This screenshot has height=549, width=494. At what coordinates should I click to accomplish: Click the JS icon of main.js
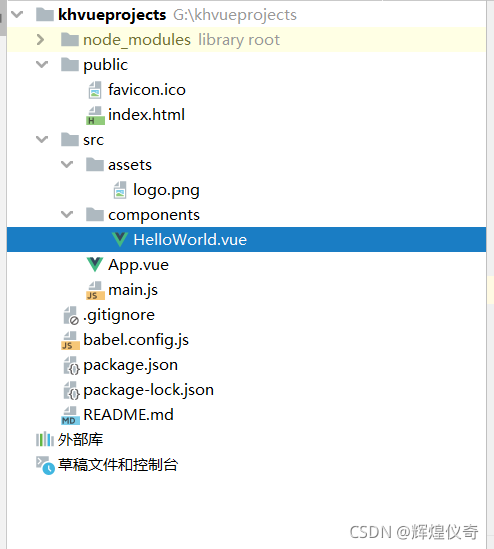coord(95,290)
